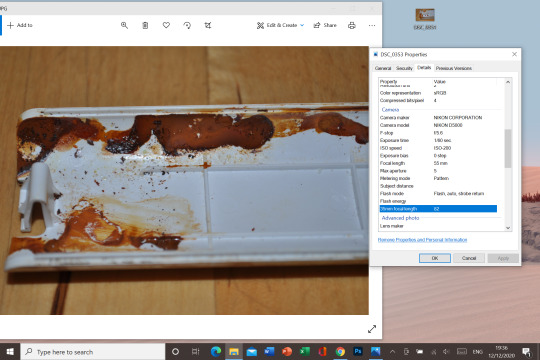The image size is (540, 360).
Task: Select the Flash mode row
Action: [x=438, y=193]
